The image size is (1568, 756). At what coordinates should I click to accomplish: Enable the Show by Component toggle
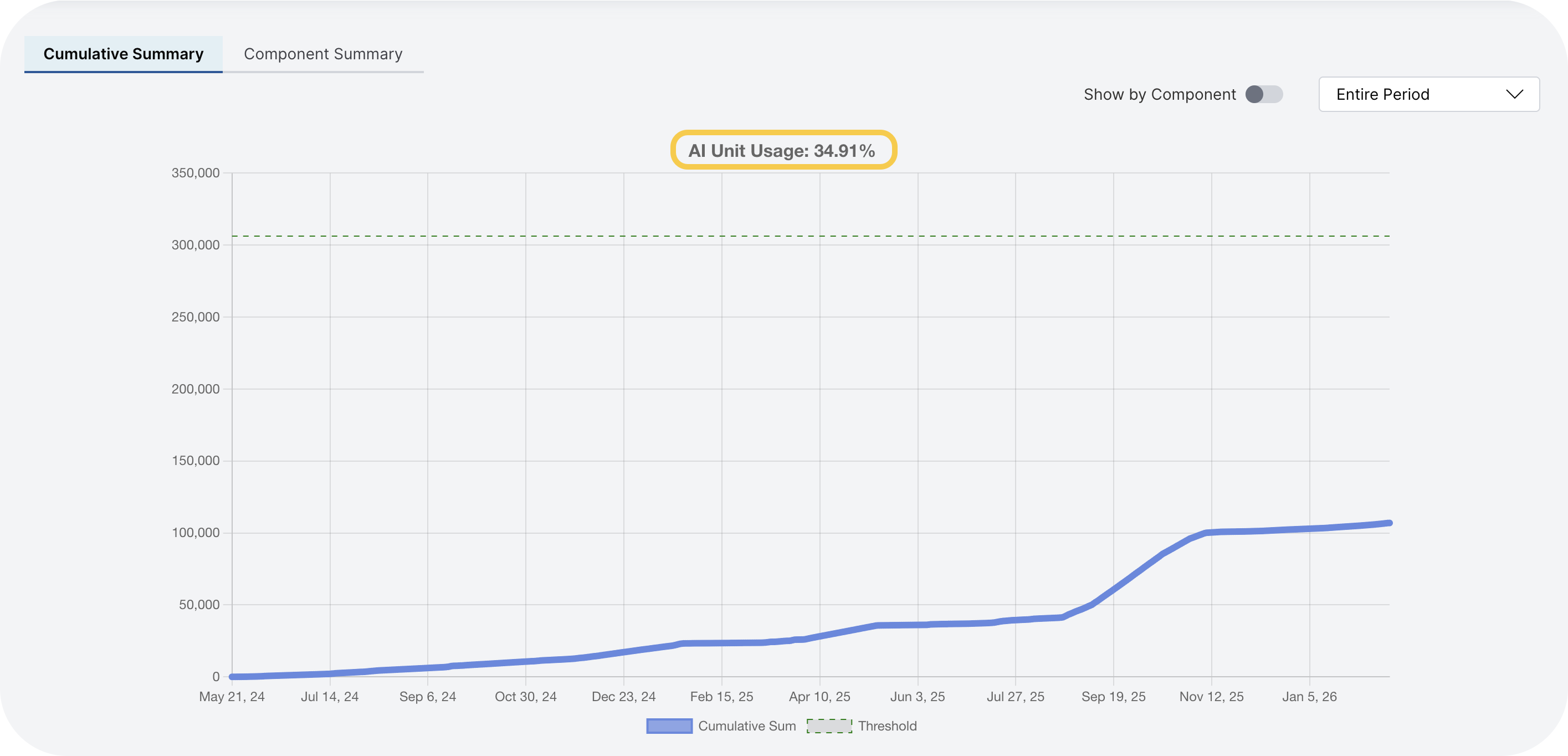click(1264, 94)
